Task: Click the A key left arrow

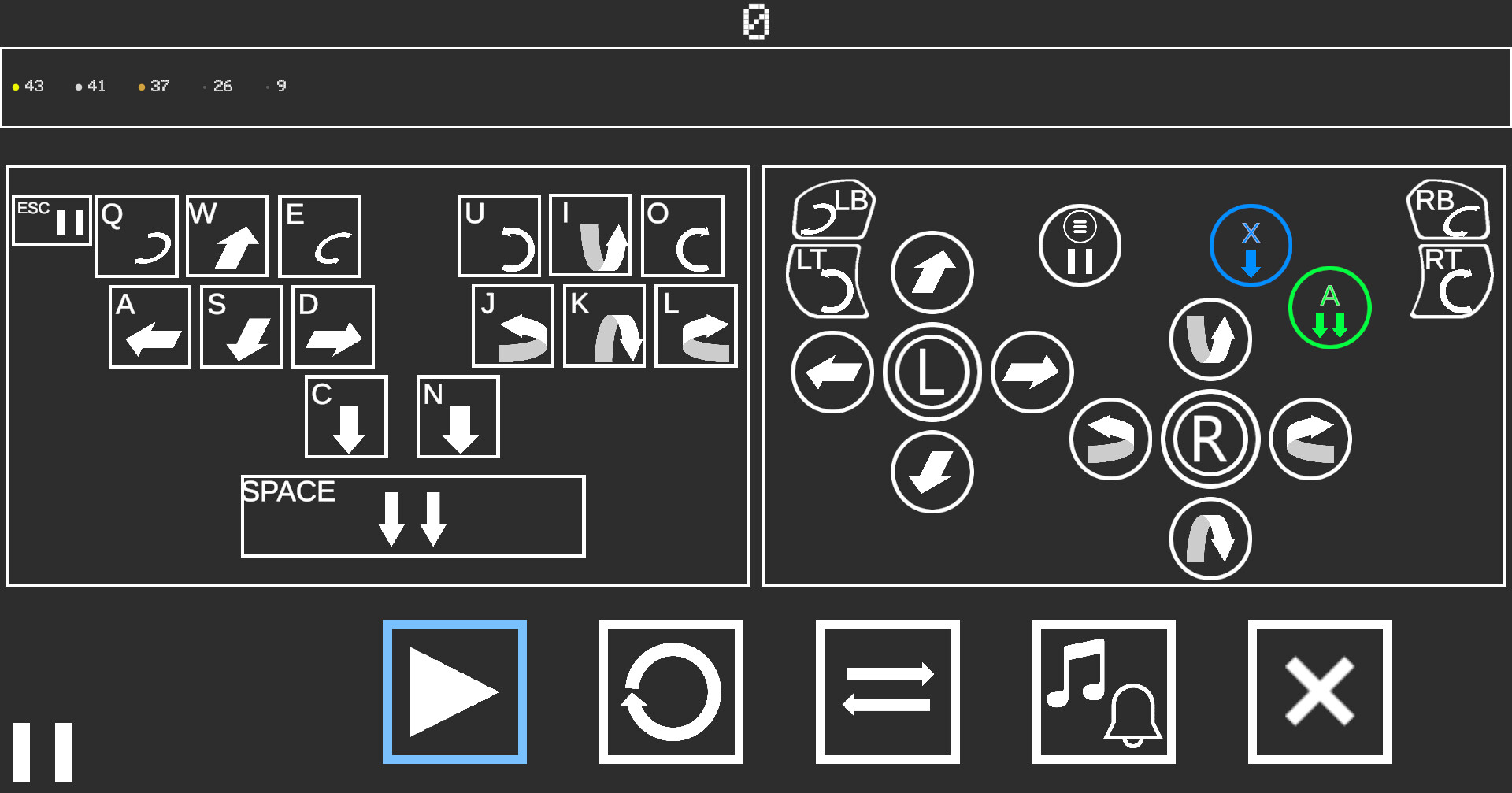Action: (150, 327)
